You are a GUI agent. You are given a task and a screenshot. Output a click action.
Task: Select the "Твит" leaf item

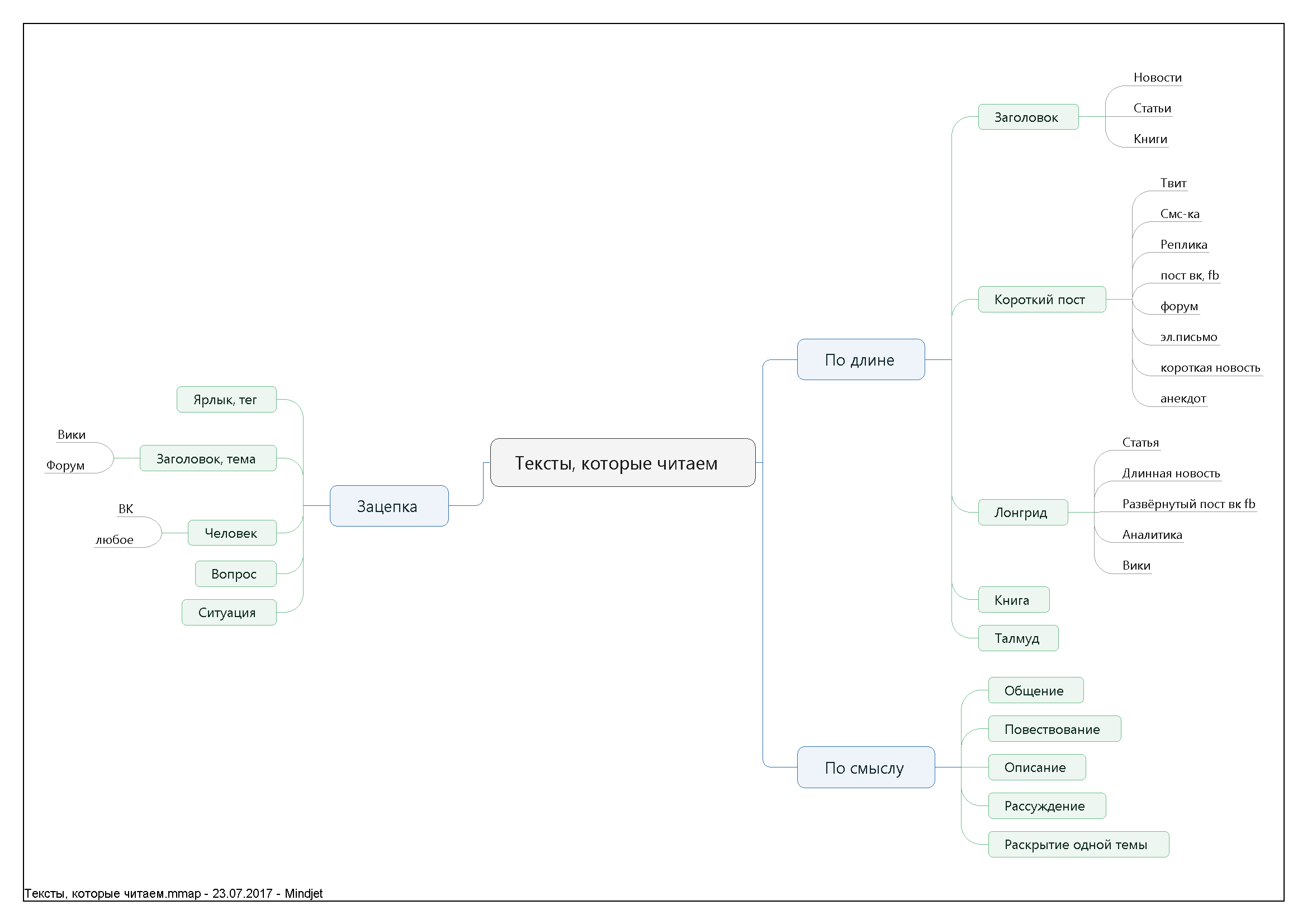tap(1173, 183)
